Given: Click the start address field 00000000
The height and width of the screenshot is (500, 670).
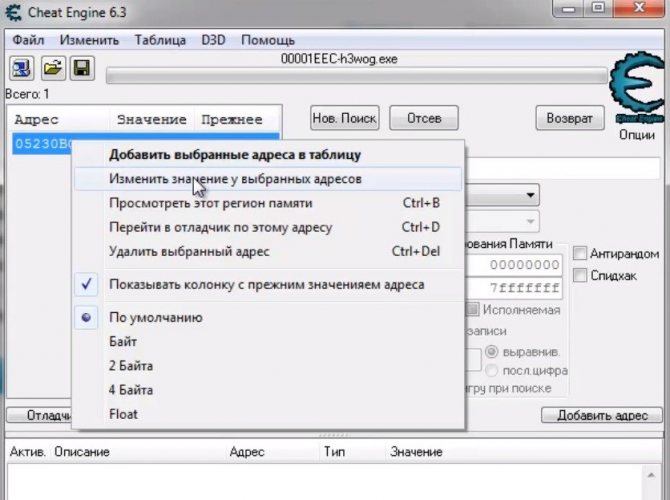Looking at the screenshot, I should point(514,265).
